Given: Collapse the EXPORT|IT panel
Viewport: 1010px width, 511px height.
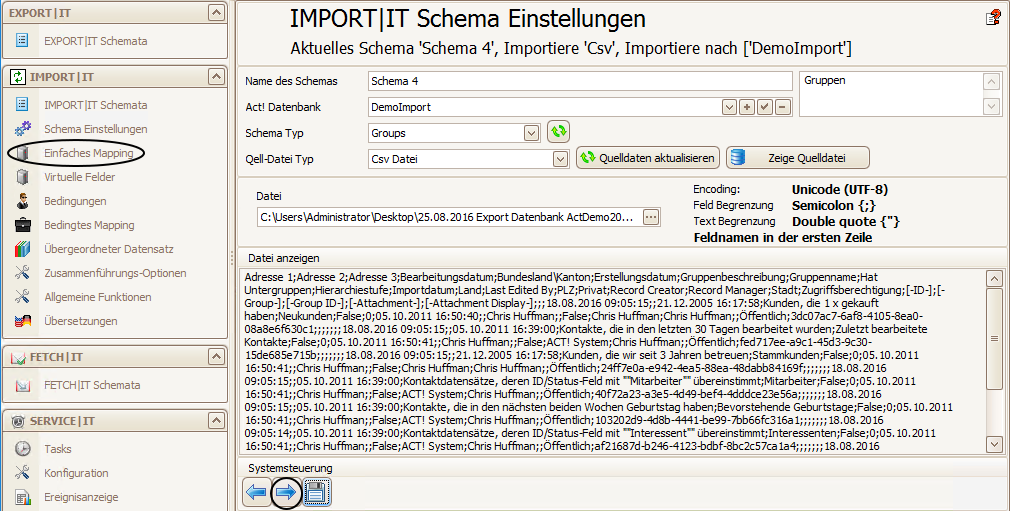Looking at the screenshot, I should tap(216, 12).
